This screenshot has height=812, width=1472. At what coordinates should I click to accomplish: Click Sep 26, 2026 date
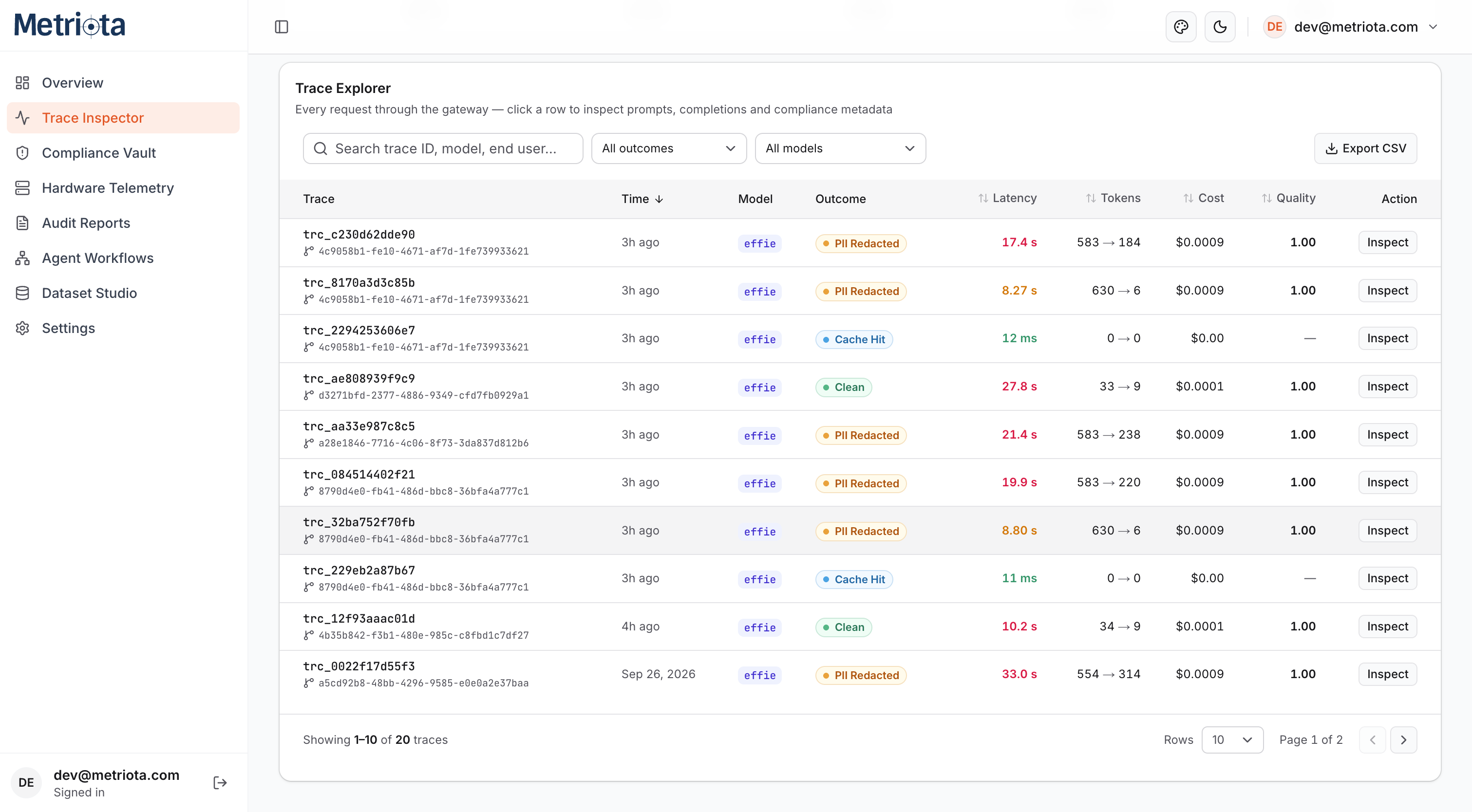click(658, 674)
